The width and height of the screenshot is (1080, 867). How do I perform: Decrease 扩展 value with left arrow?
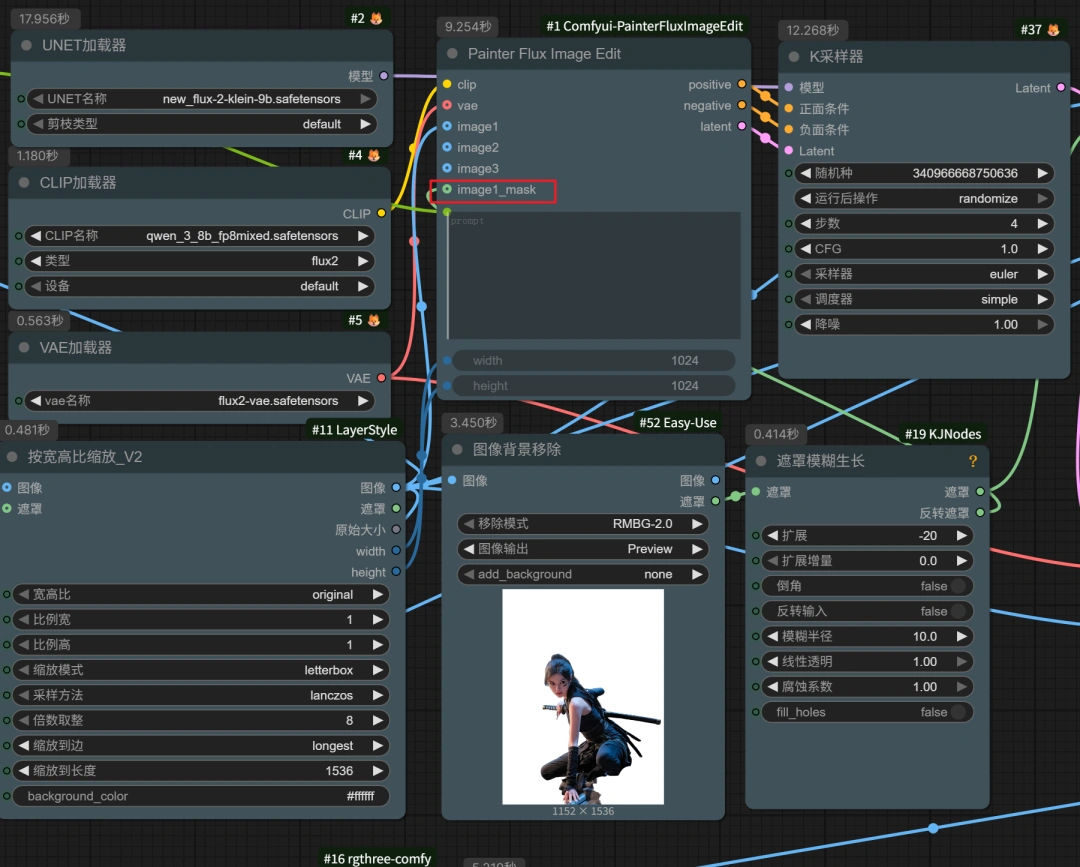point(771,535)
